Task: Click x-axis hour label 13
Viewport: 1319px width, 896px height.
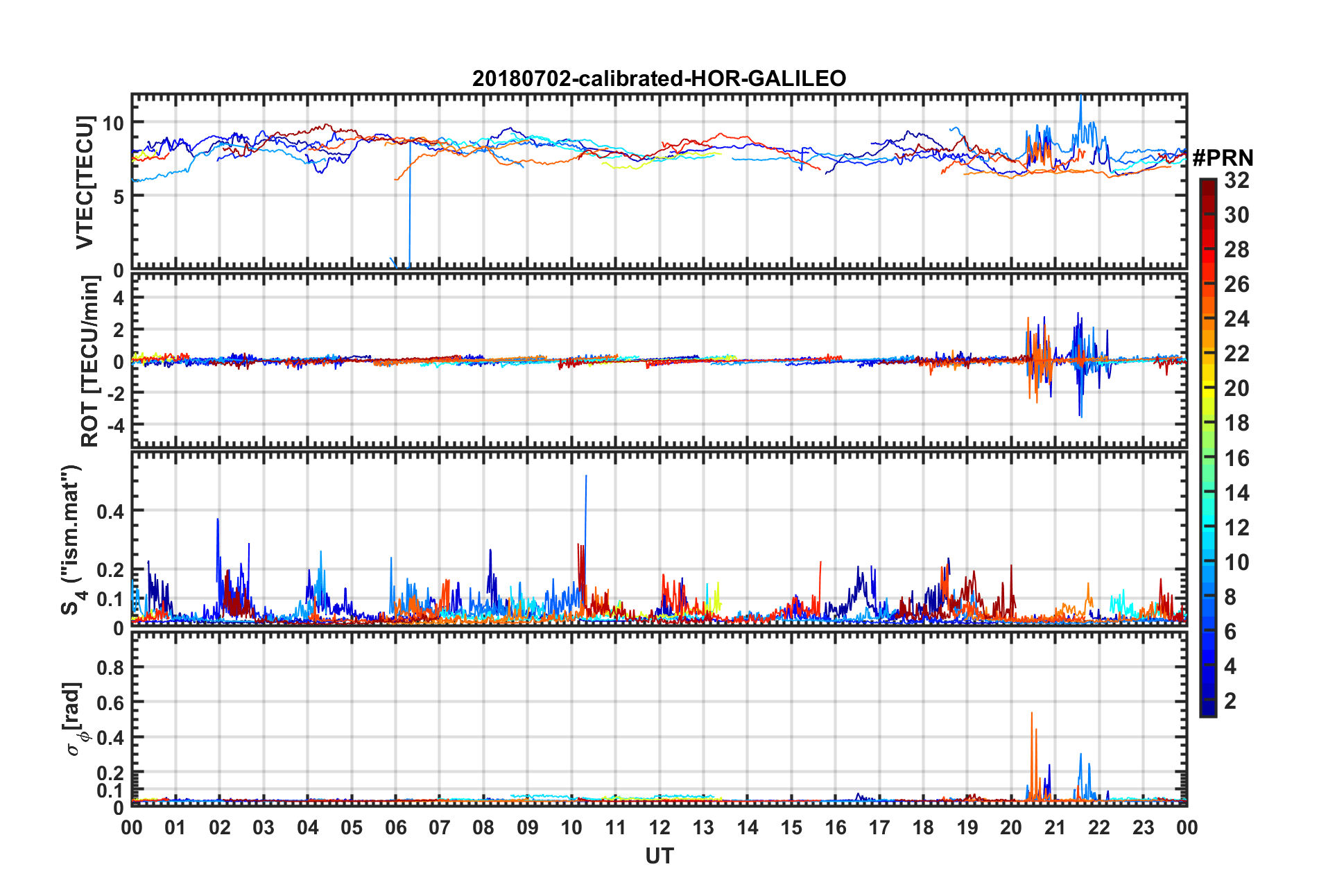Action: (703, 828)
